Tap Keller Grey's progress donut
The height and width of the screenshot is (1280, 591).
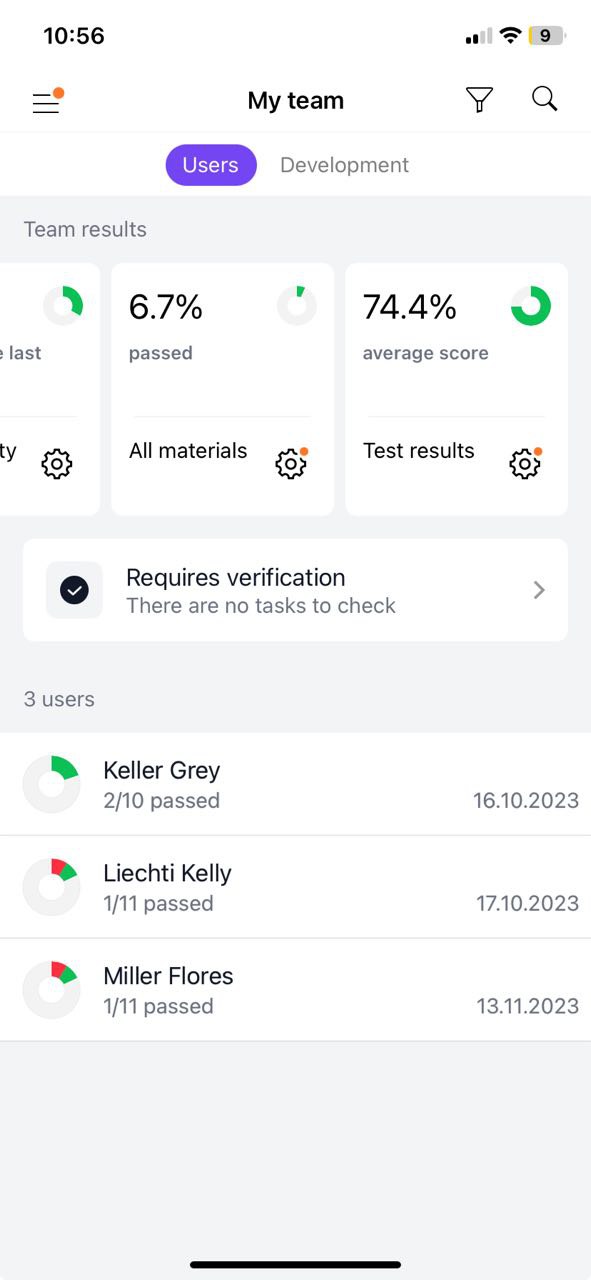pos(51,784)
